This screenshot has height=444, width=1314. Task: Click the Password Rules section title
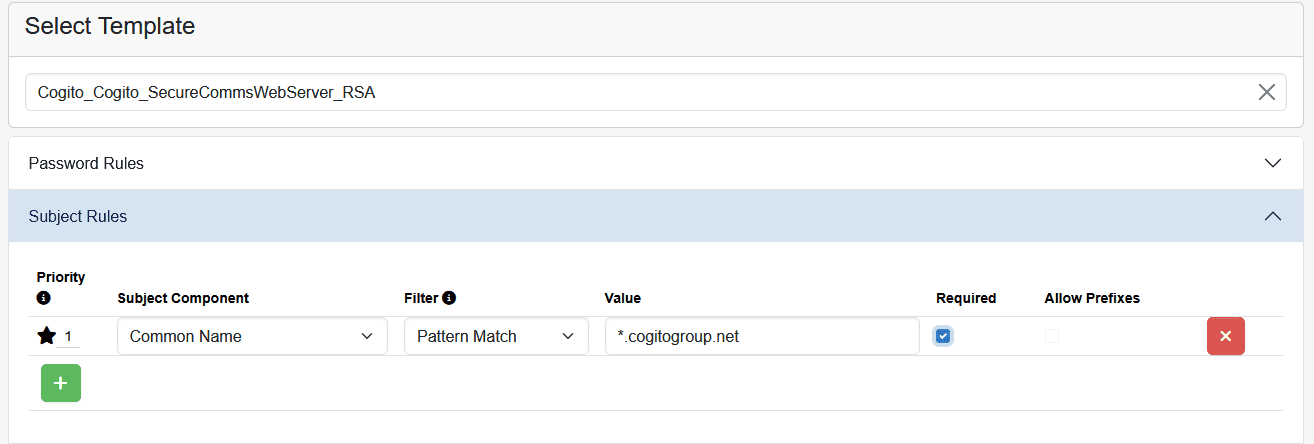[x=86, y=163]
